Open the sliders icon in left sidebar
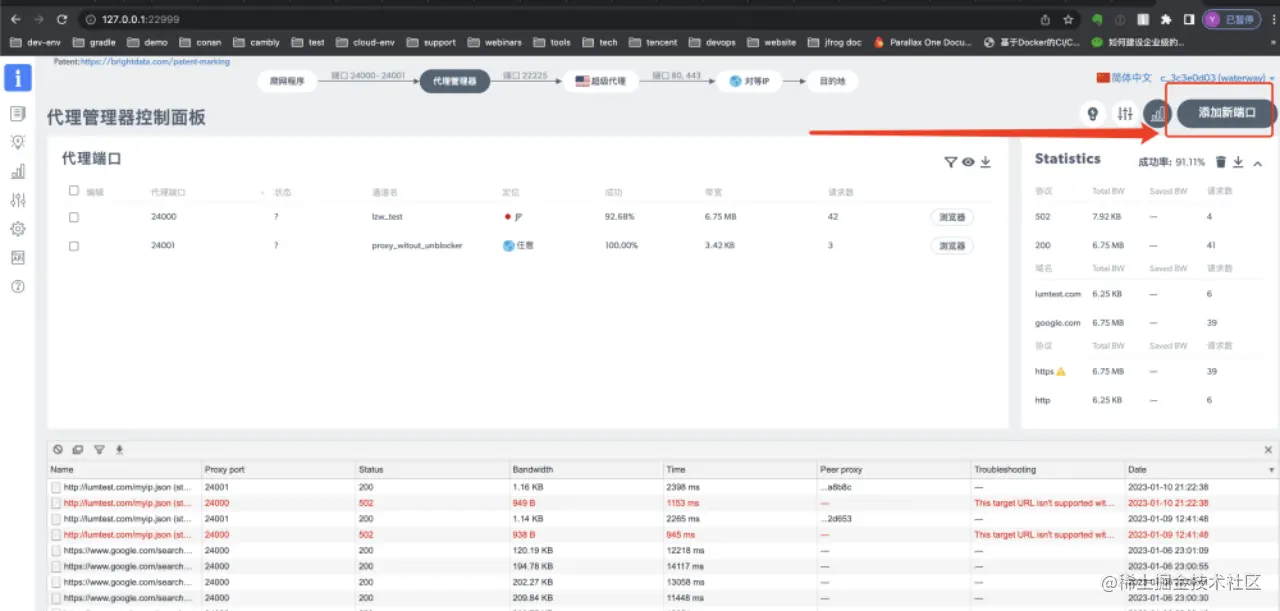 (x=18, y=200)
